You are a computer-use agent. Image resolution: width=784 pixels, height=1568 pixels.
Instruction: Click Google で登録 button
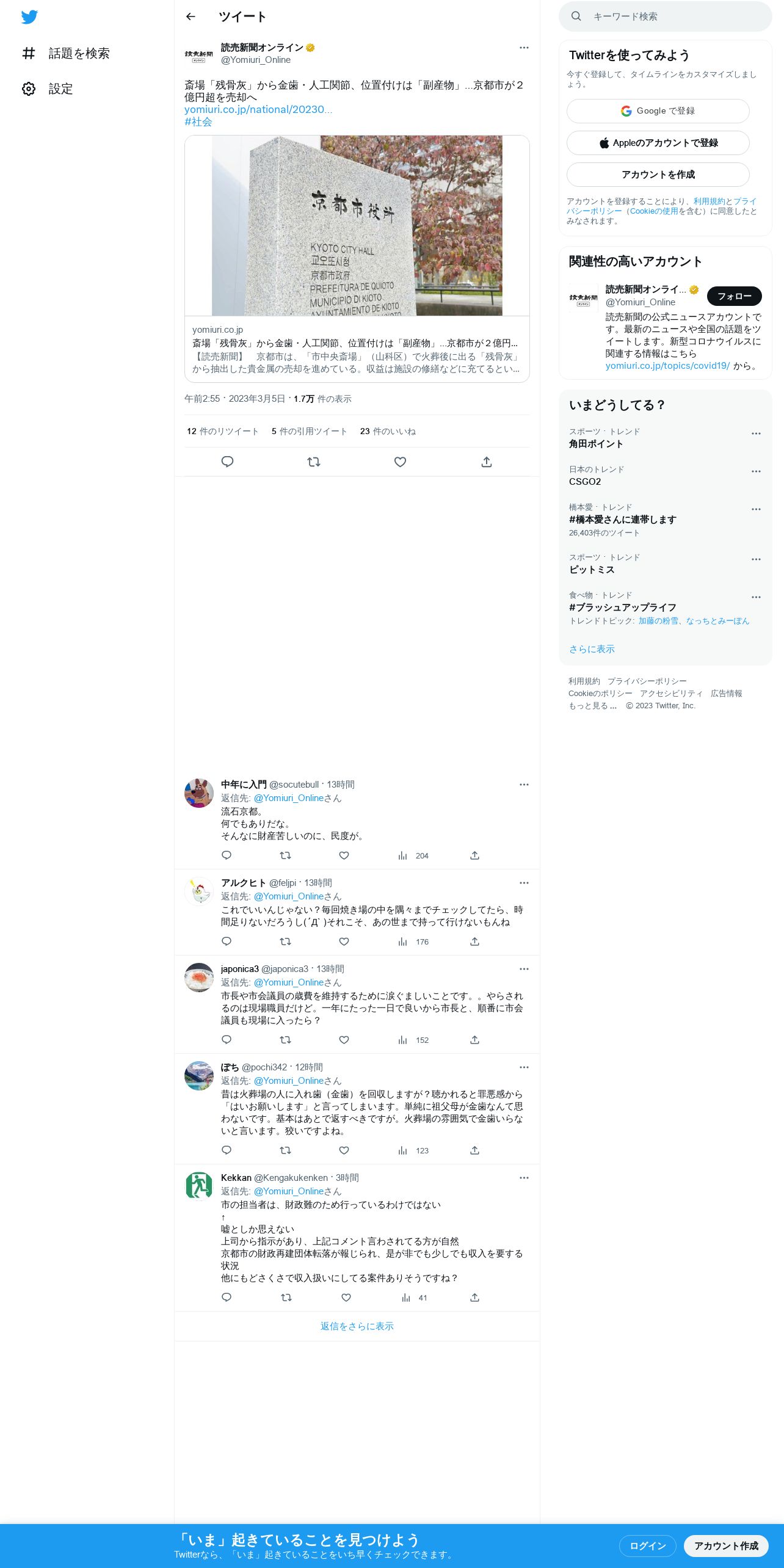[x=658, y=111]
